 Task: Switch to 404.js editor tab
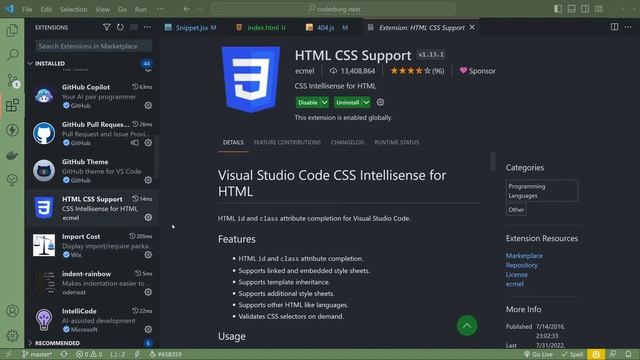[327, 27]
